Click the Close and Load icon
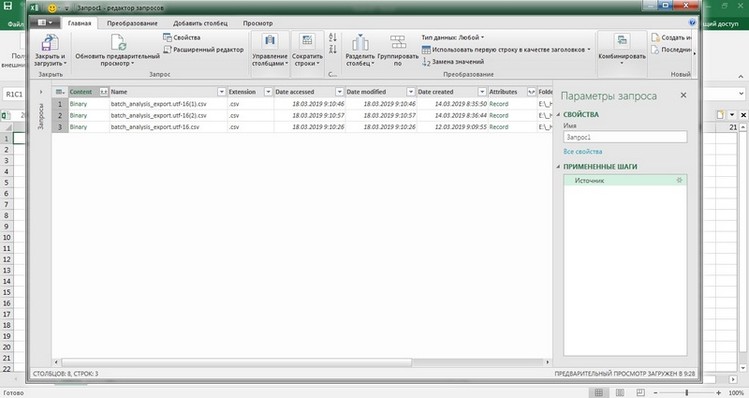The height and width of the screenshot is (398, 749). pyautogui.click(x=50, y=43)
